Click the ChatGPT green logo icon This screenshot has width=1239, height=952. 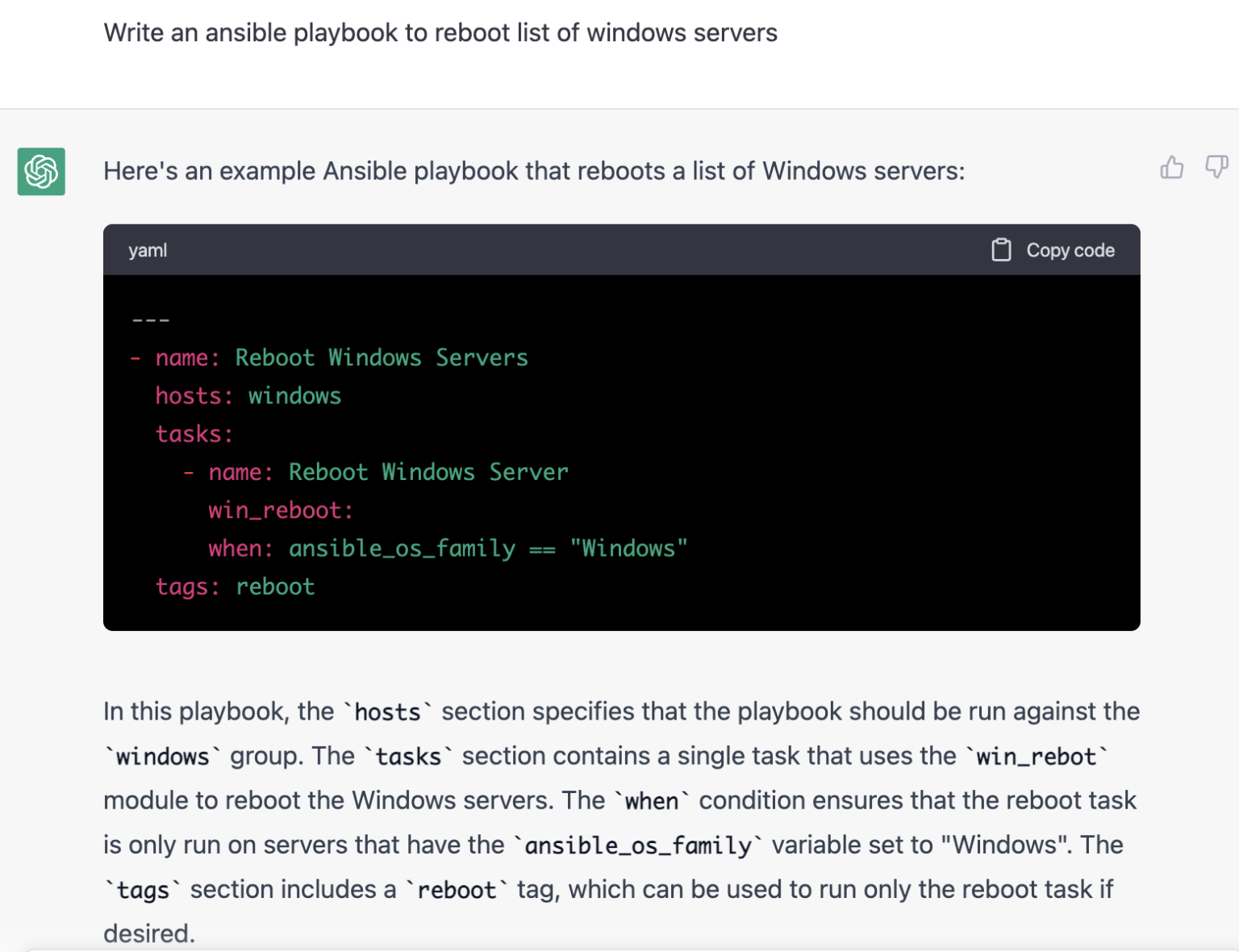tap(40, 172)
